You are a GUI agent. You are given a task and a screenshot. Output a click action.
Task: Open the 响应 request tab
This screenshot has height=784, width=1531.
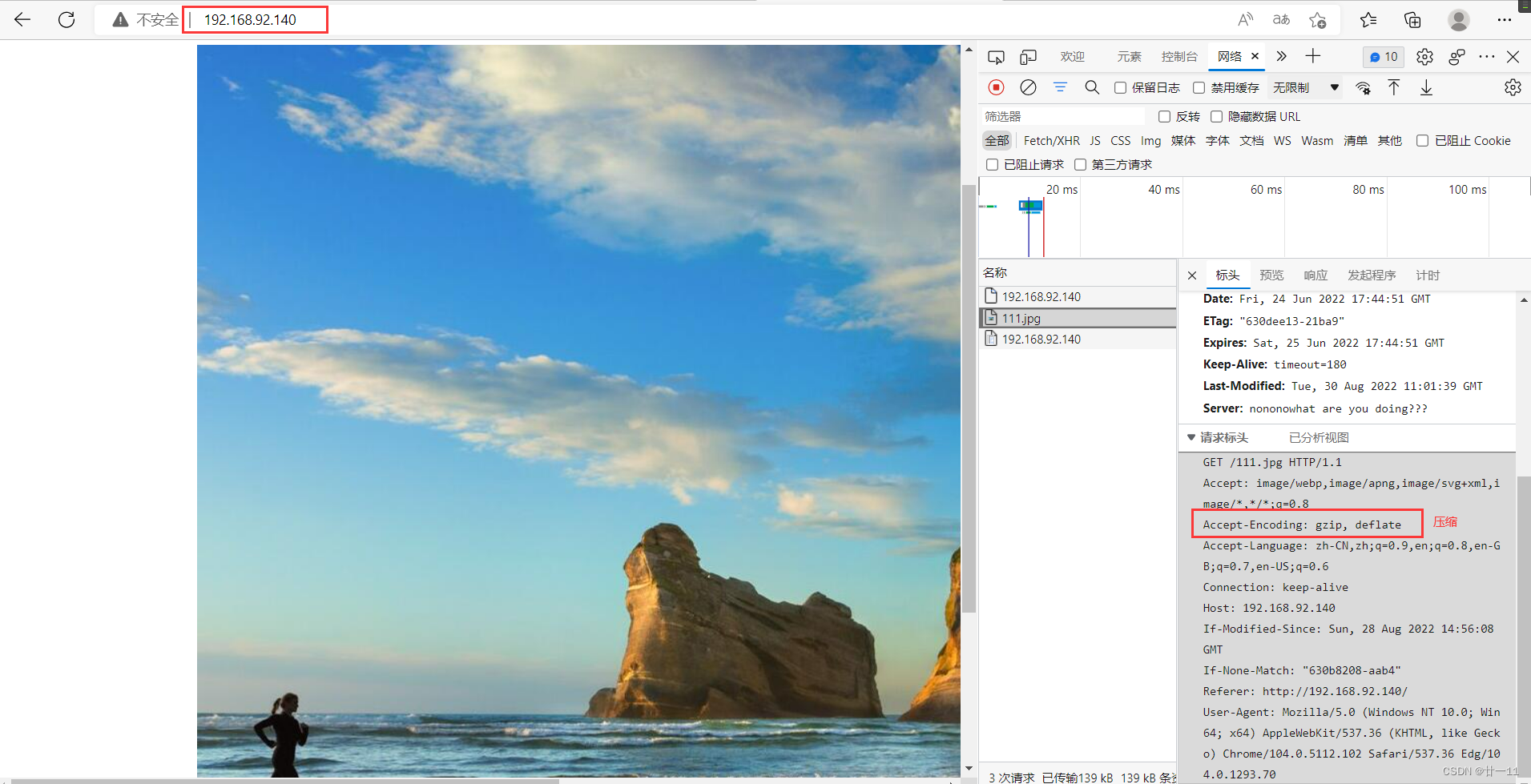[1315, 275]
